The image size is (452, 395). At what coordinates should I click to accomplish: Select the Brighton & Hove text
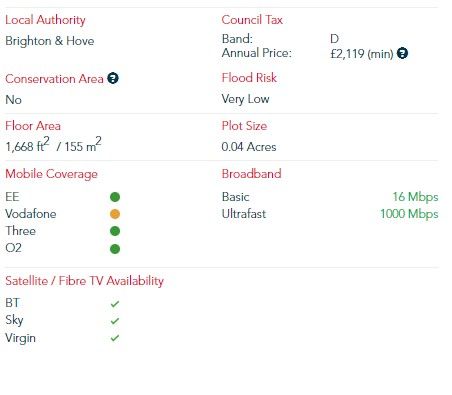click(x=50, y=41)
